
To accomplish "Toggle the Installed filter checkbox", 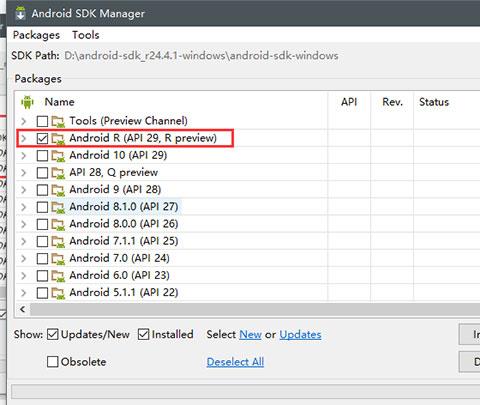I will (x=143, y=334).
